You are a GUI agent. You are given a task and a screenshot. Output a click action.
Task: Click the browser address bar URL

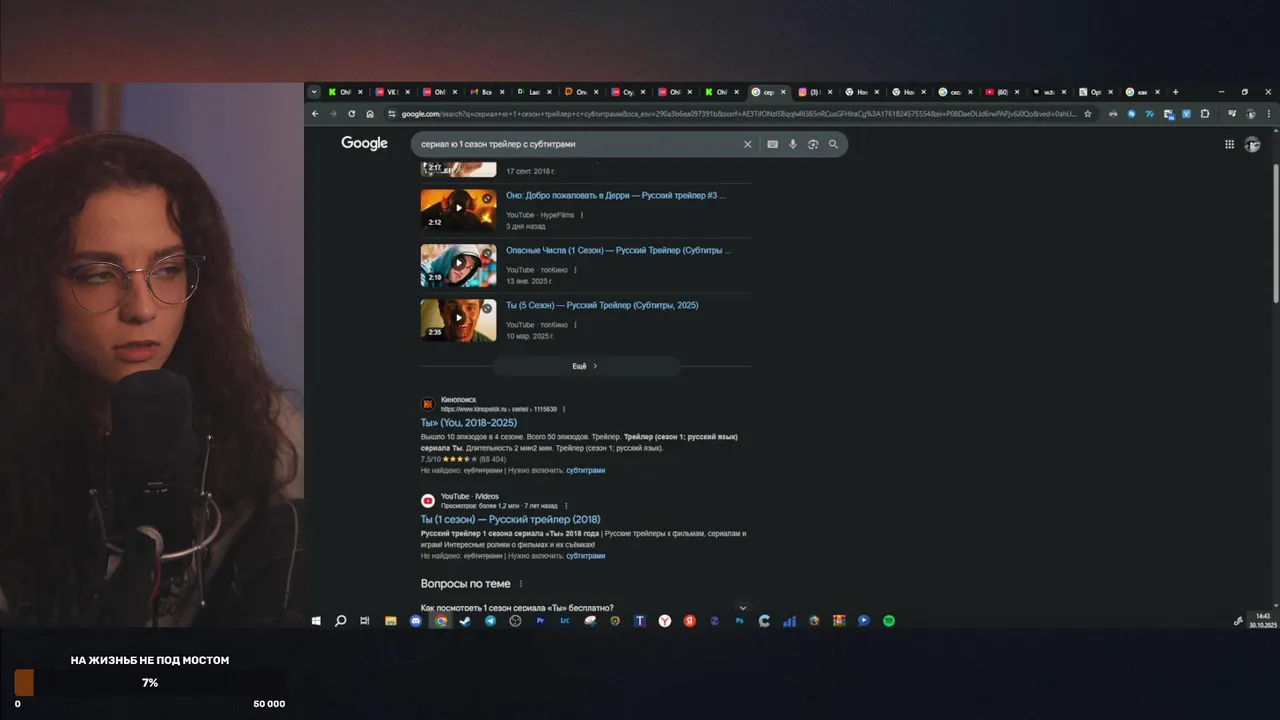[x=738, y=114]
